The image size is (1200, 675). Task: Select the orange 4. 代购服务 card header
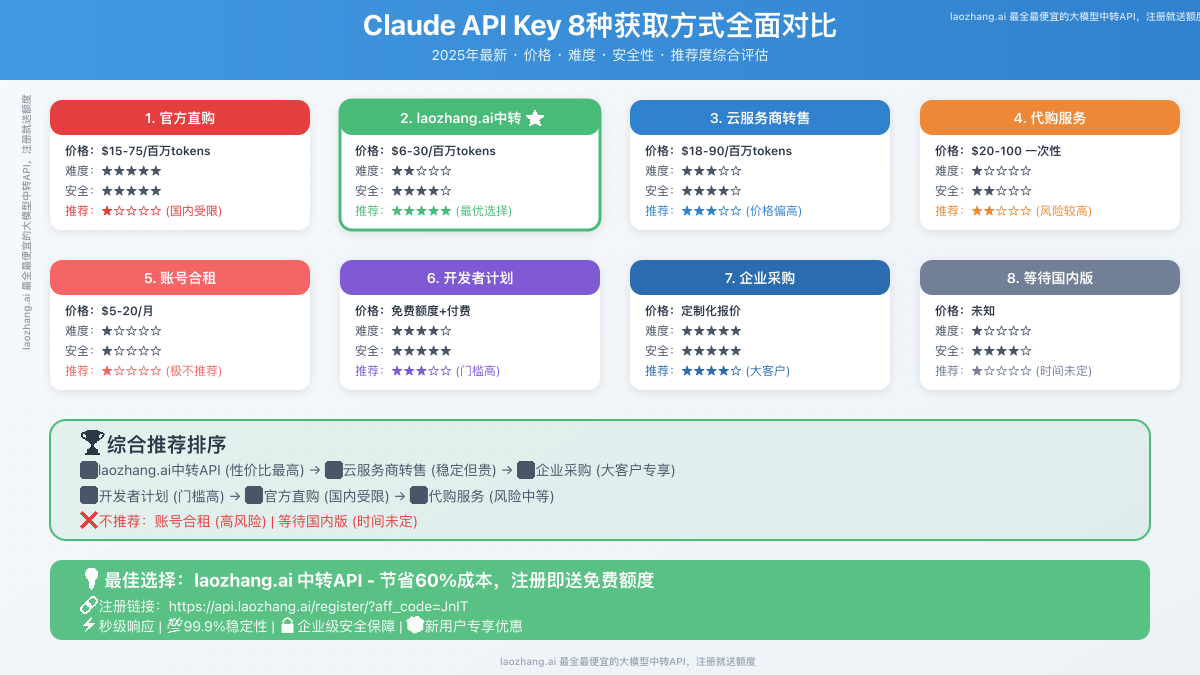click(x=1050, y=117)
